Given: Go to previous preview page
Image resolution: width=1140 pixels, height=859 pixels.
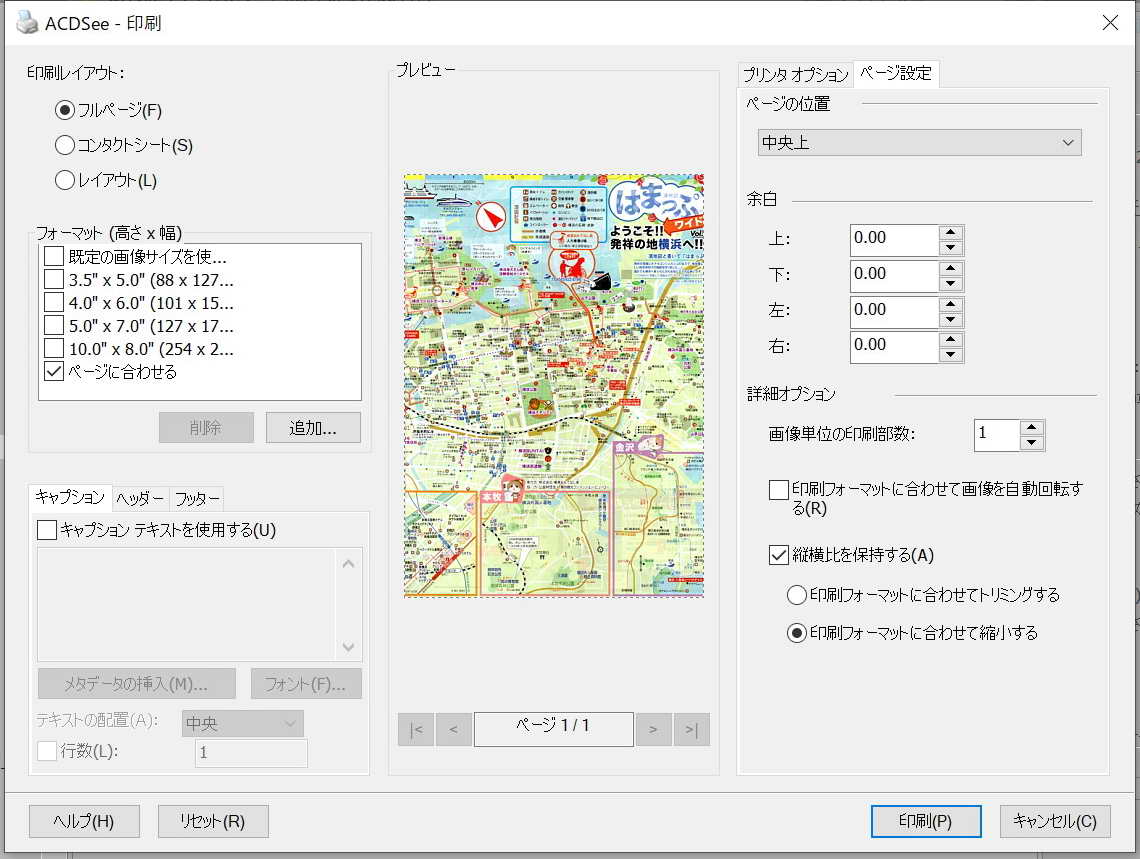Looking at the screenshot, I should tap(453, 729).
